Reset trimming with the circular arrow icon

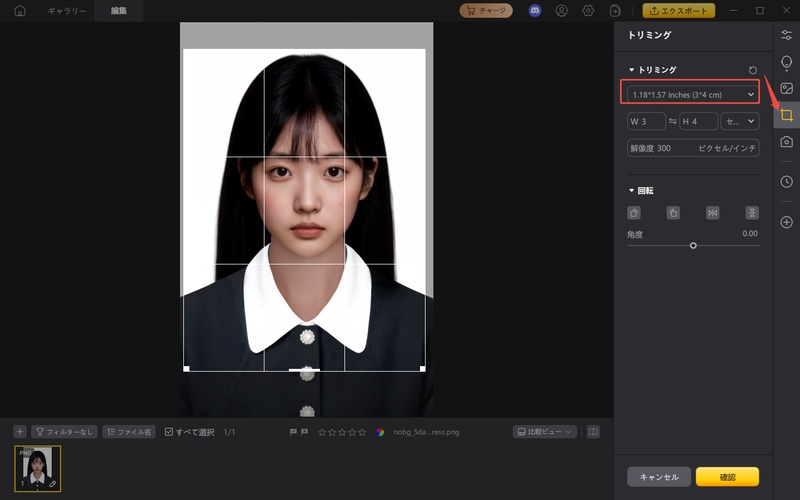click(x=753, y=70)
